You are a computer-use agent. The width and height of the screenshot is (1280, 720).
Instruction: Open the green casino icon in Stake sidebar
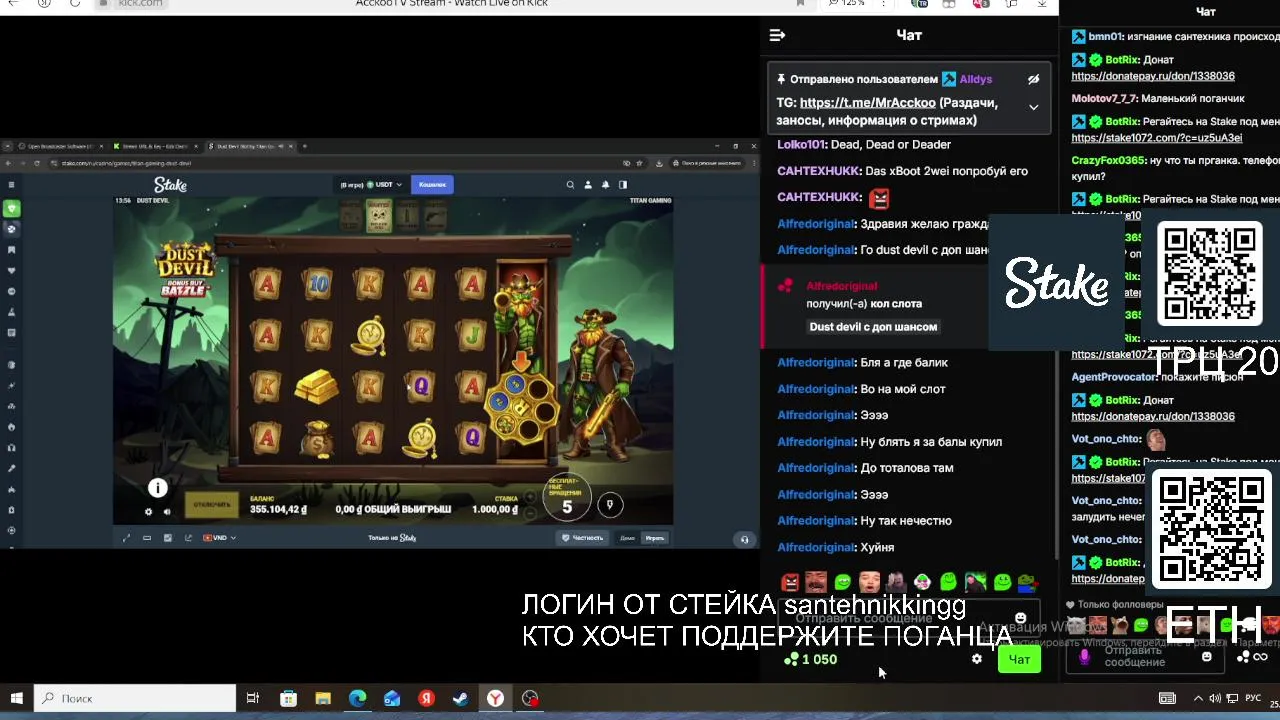pyautogui.click(x=11, y=208)
